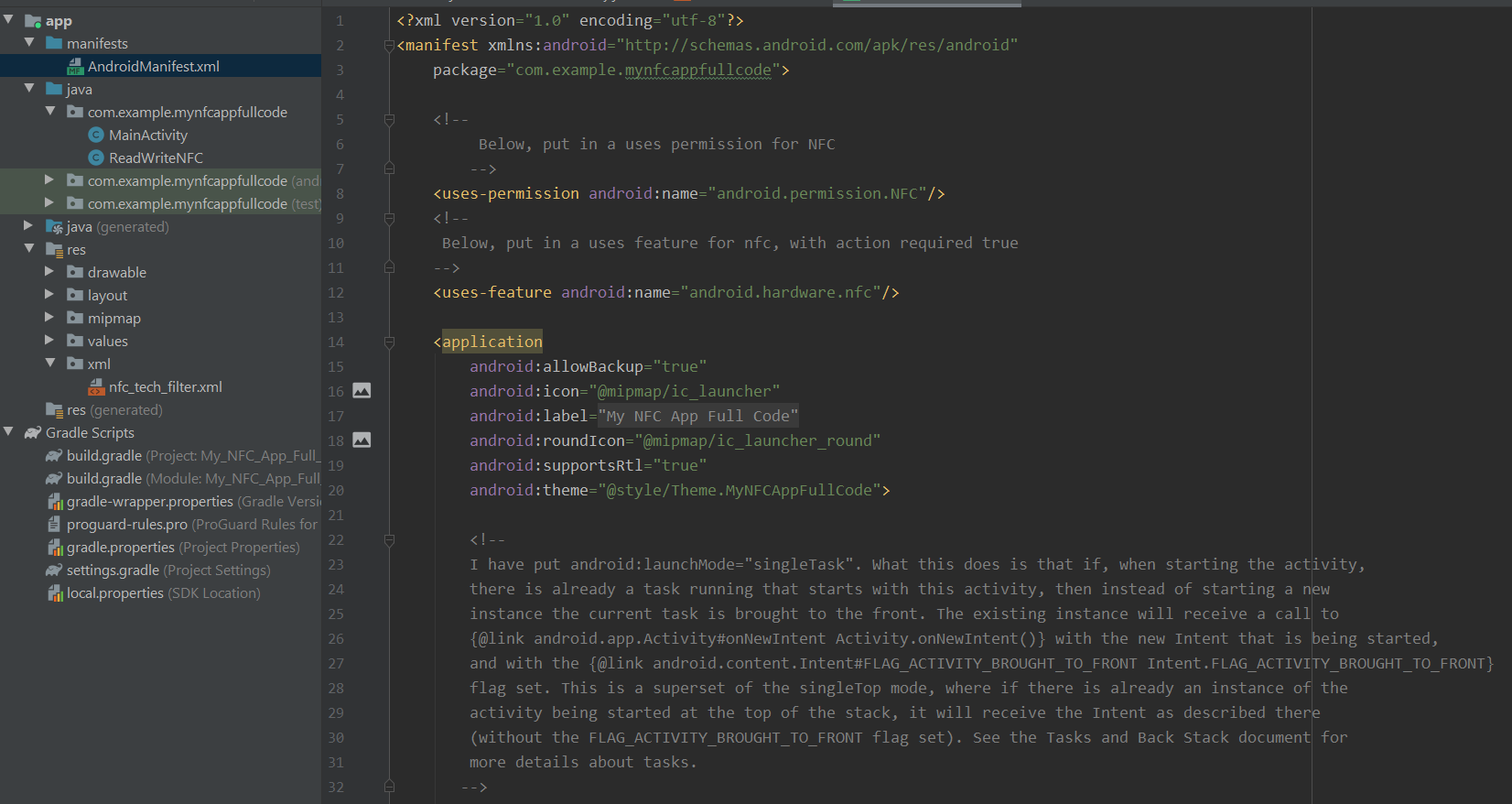Screen dimensions: 1512x804
Task: Click the AndroidManifest.xml file icon
Action: (x=75, y=67)
